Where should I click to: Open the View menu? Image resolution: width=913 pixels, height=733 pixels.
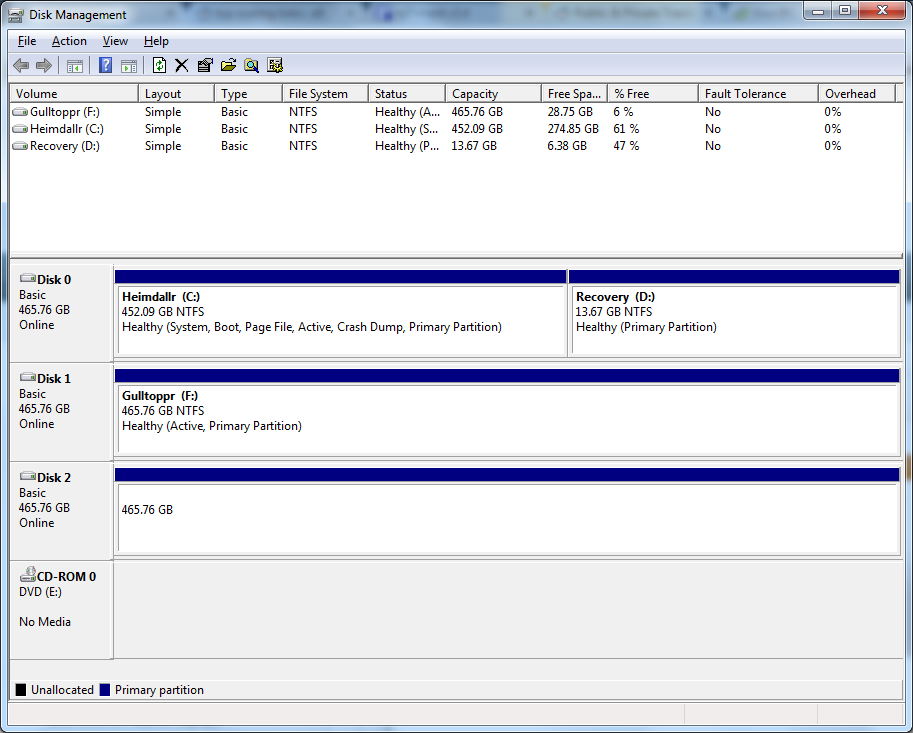tap(115, 41)
